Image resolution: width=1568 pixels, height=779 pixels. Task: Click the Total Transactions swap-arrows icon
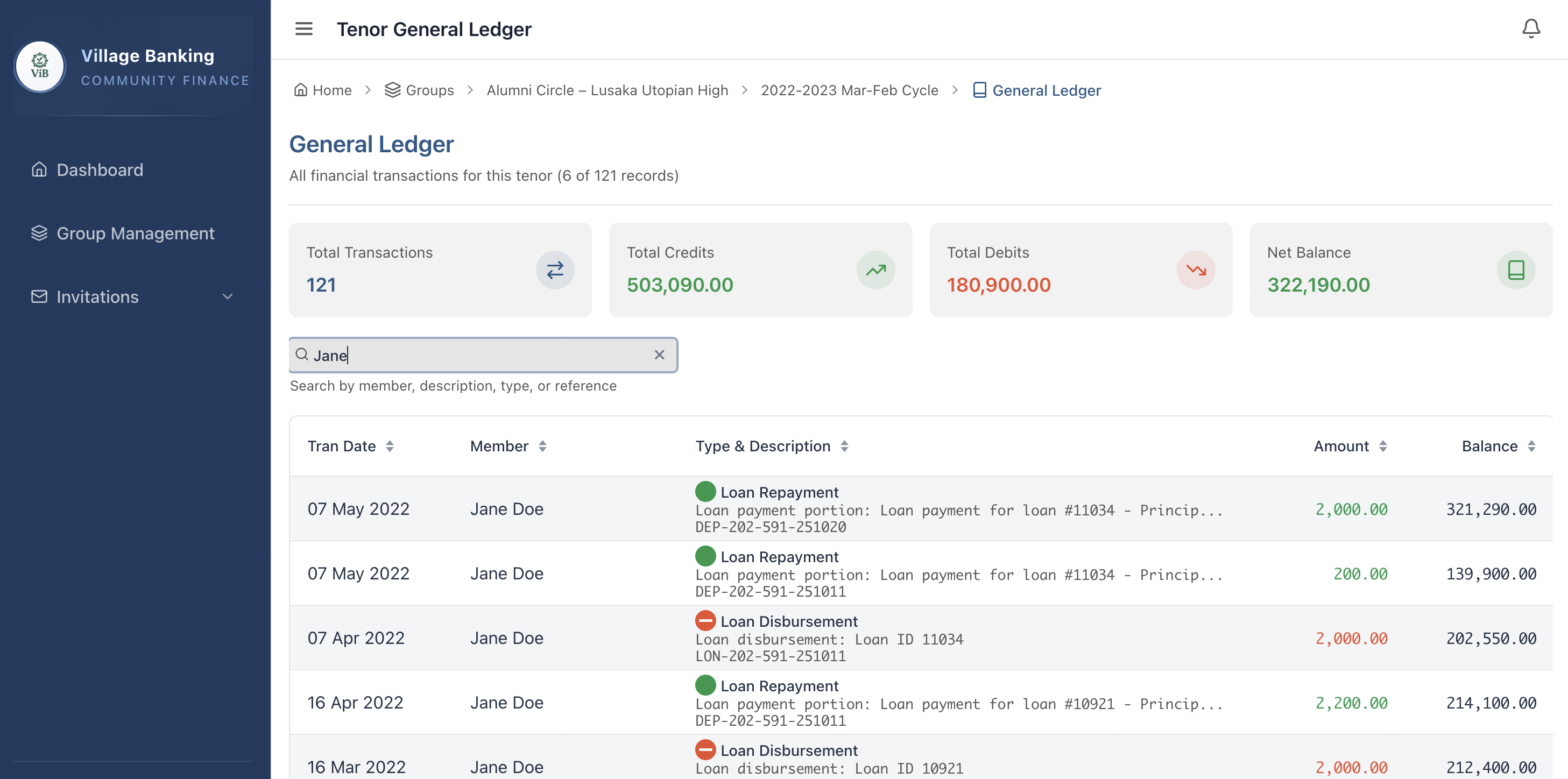click(x=555, y=270)
